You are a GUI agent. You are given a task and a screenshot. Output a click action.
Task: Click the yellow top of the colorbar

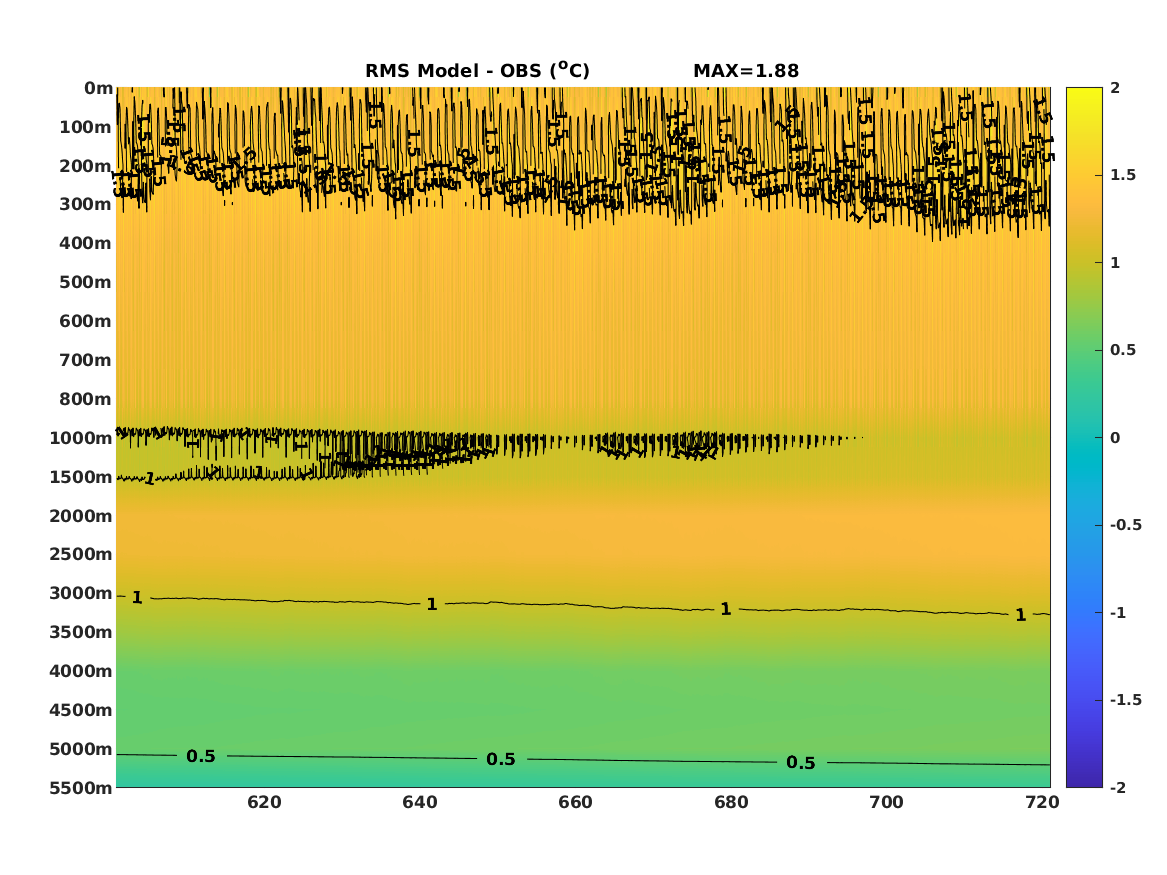[1084, 93]
